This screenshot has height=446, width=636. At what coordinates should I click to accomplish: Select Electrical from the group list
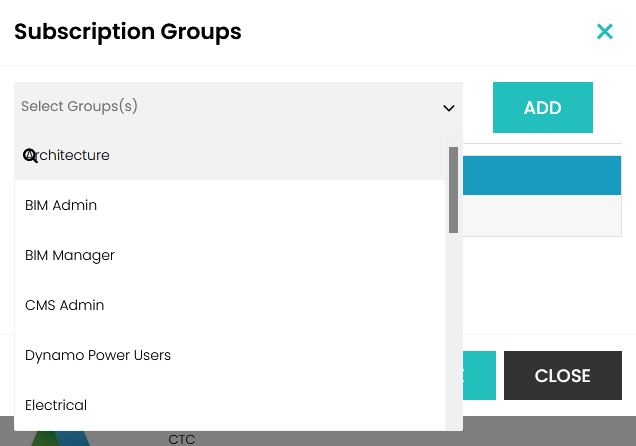click(x=230, y=405)
